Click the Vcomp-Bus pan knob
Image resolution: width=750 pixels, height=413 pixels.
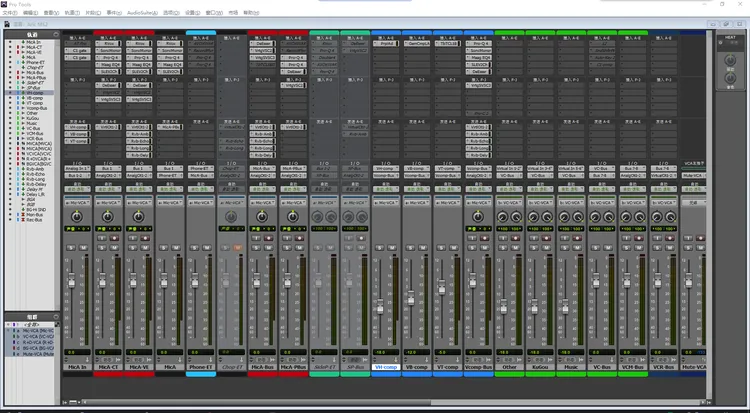coord(478,216)
